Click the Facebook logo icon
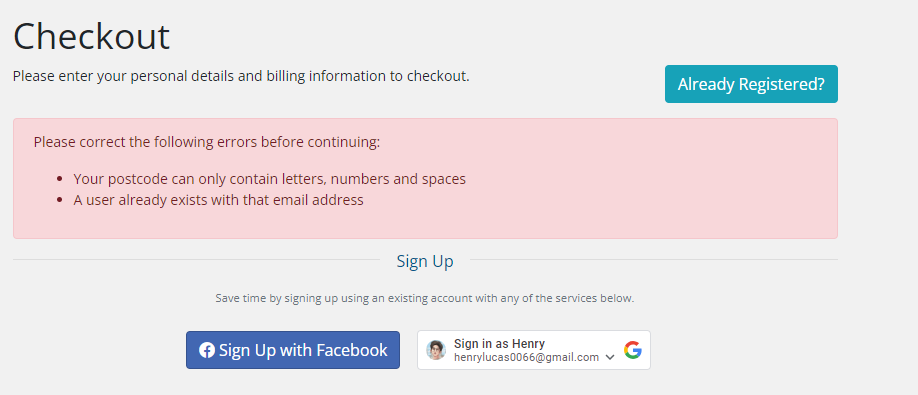This screenshot has height=395, width=918. pos(207,350)
